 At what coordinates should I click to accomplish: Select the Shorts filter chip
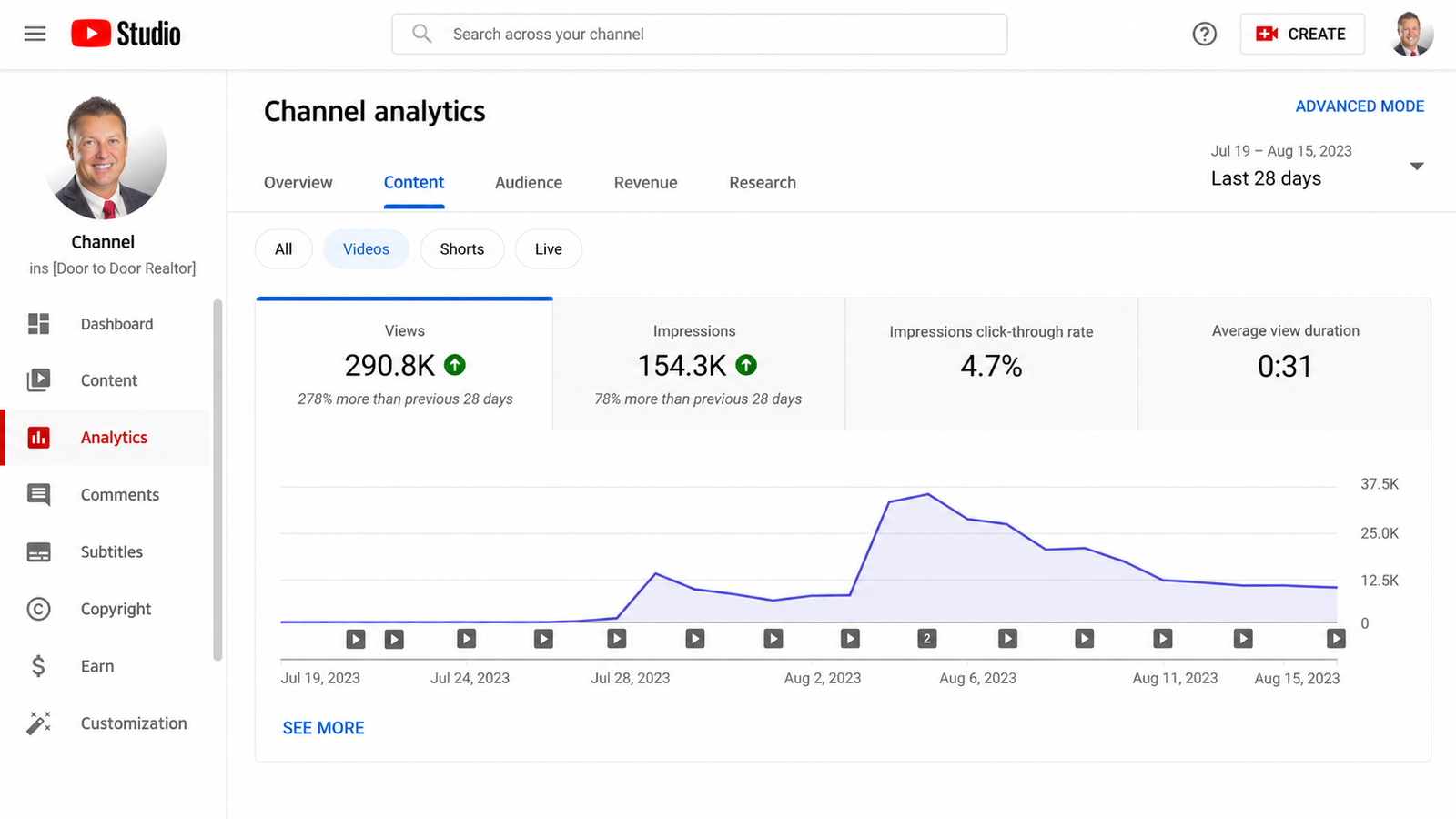coord(462,249)
